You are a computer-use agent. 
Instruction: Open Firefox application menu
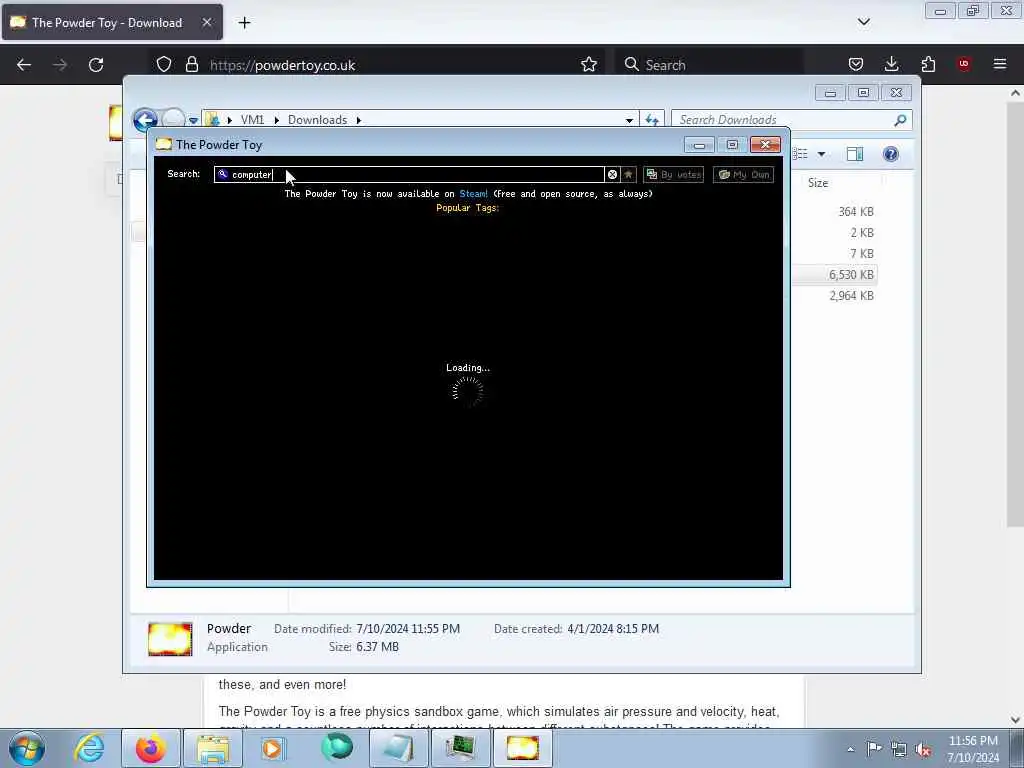click(x=1000, y=64)
